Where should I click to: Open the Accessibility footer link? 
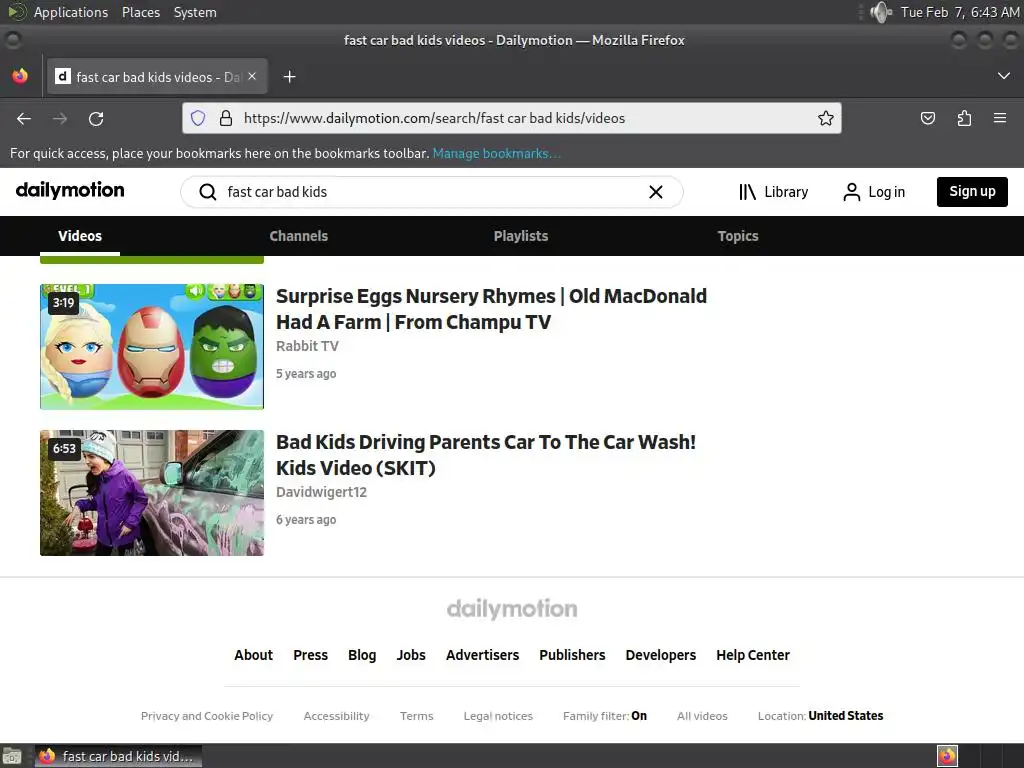336,716
